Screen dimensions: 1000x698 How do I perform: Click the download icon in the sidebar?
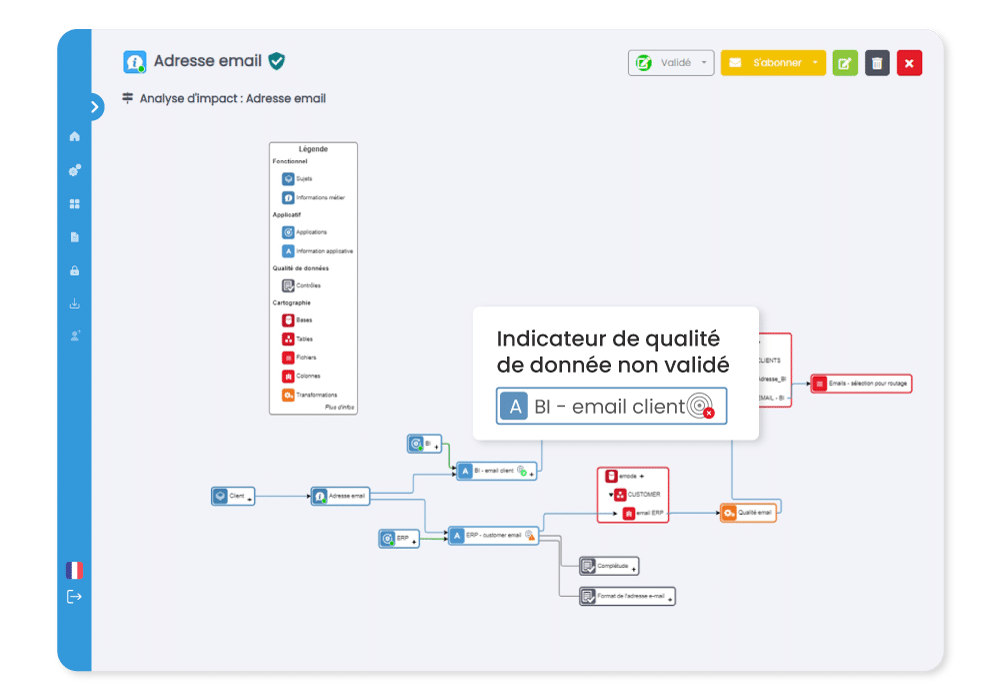coord(74,304)
